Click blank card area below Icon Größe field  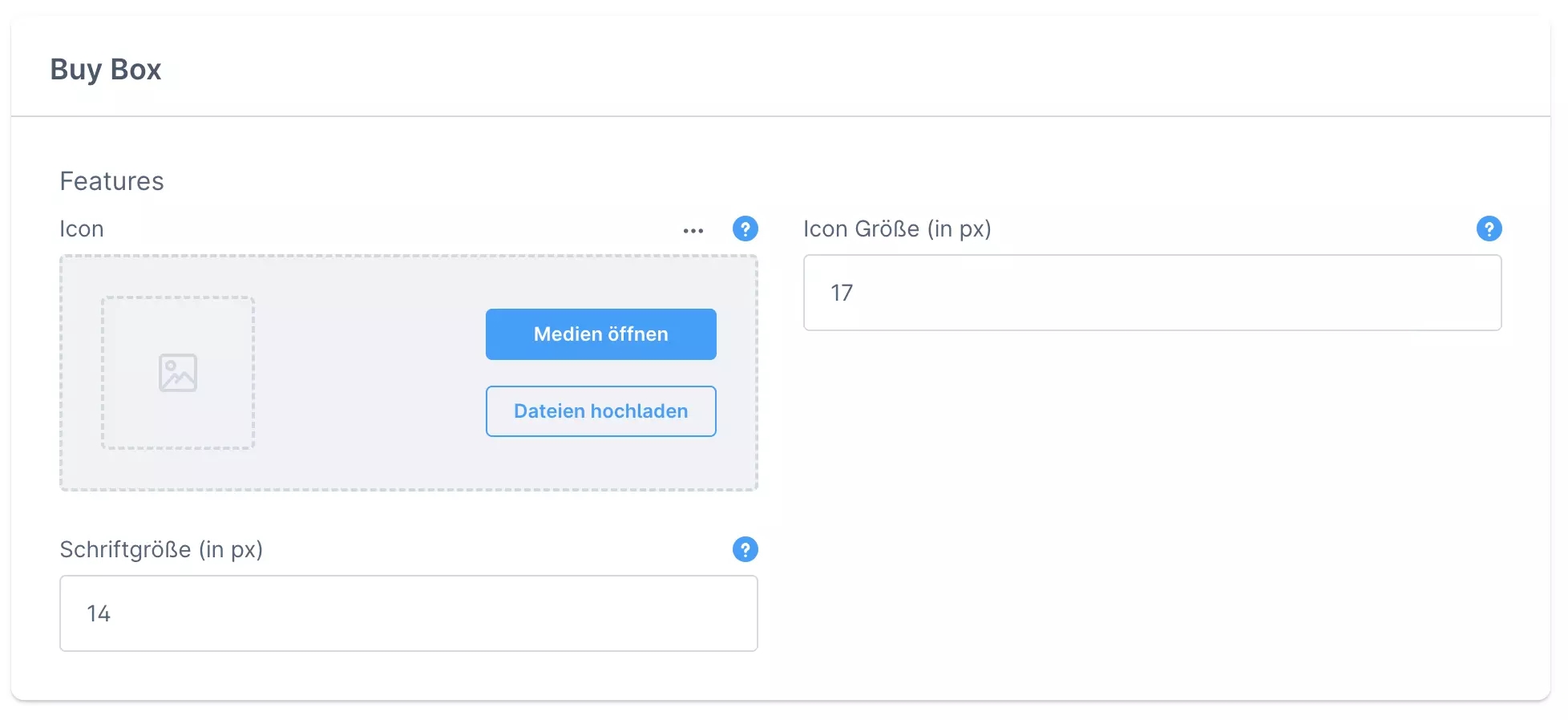coord(1152,481)
